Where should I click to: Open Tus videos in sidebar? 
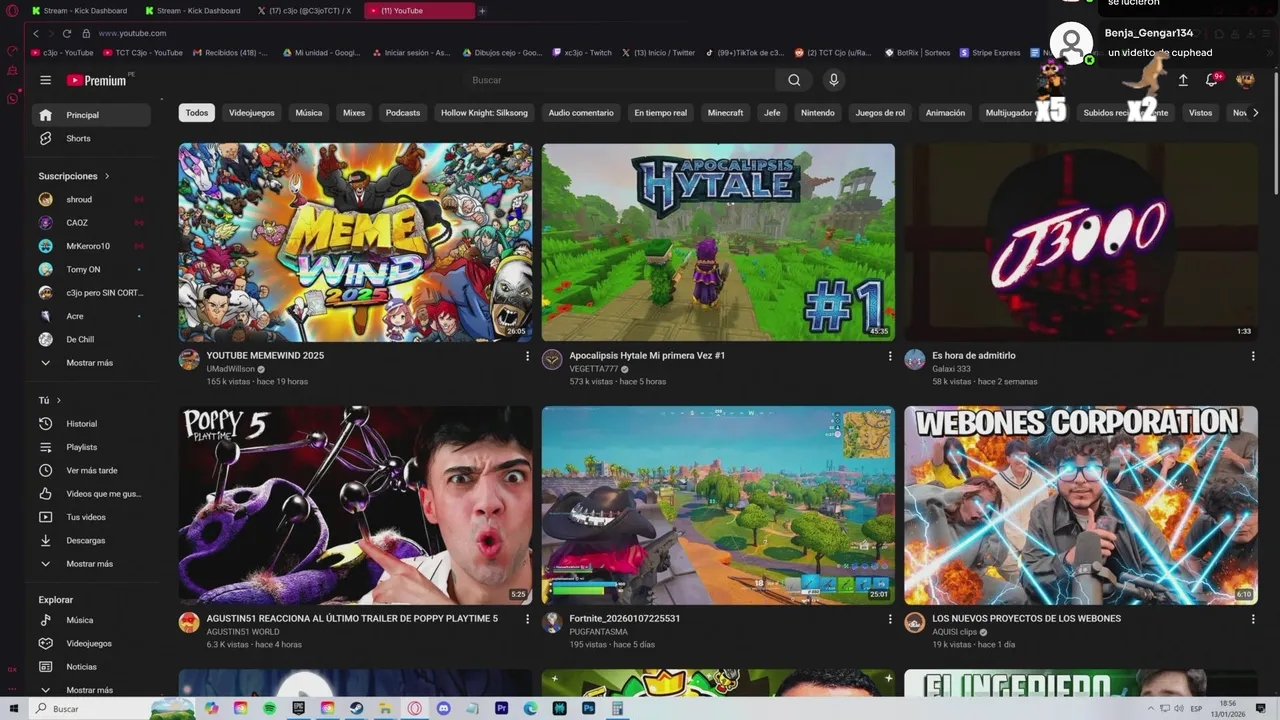[x=91, y=517]
